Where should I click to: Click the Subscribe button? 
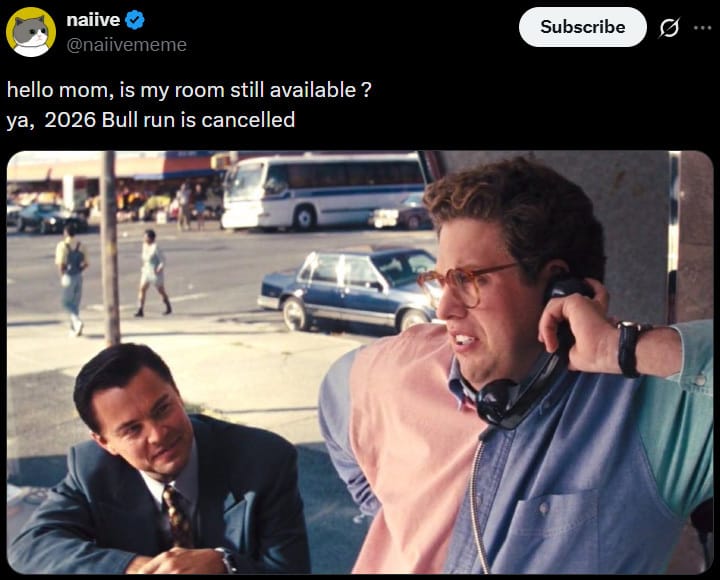pyautogui.click(x=582, y=27)
